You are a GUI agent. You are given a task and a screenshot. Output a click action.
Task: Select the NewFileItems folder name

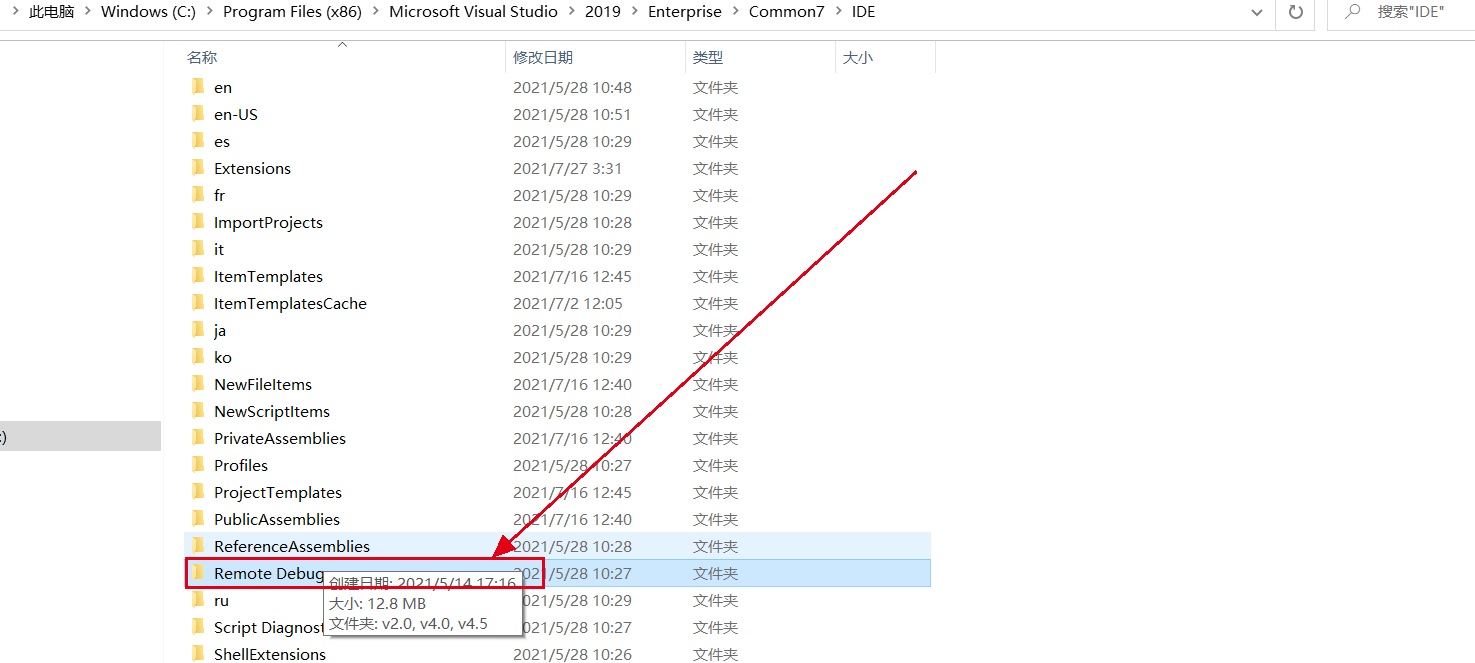(263, 384)
